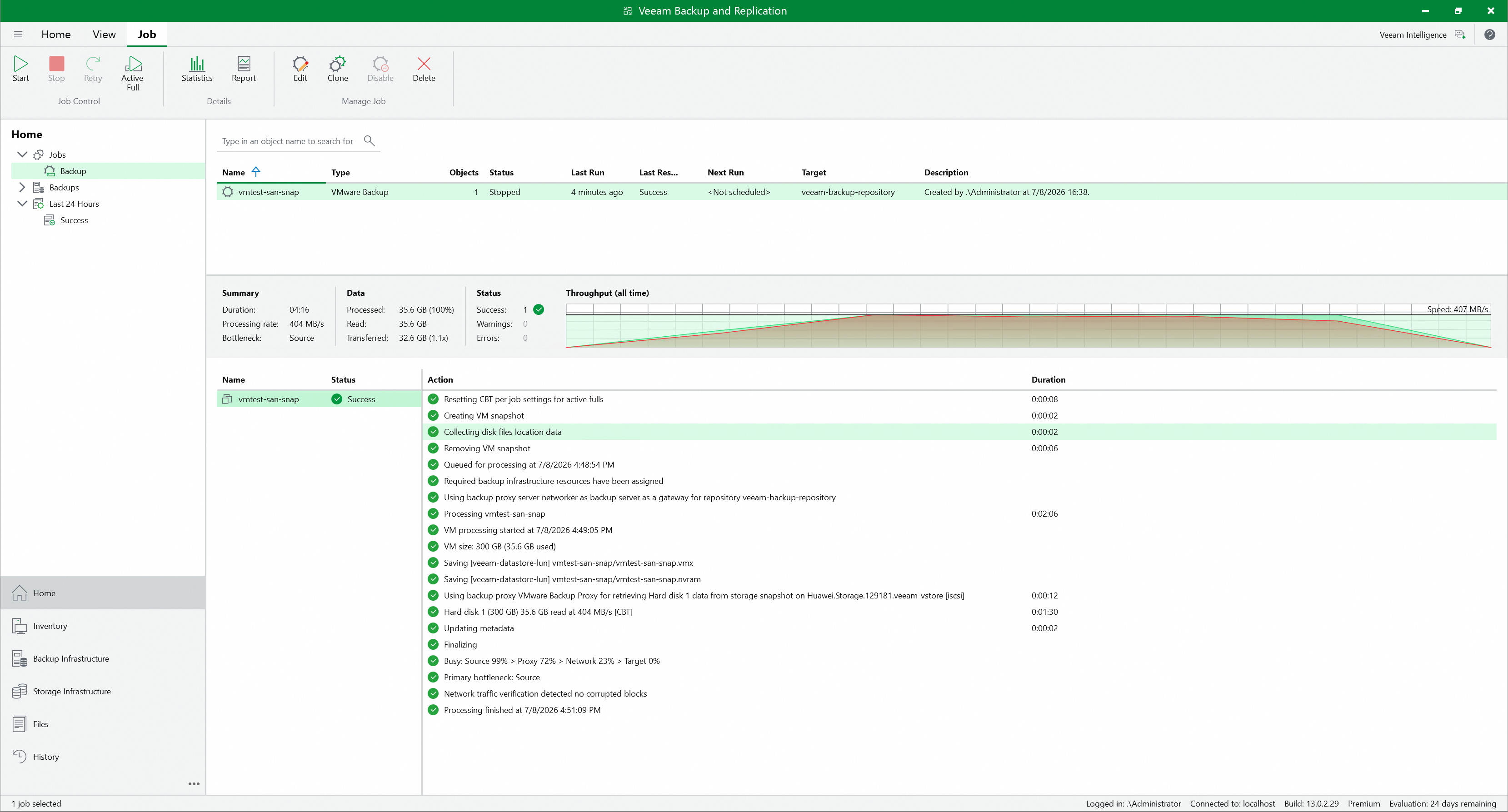
Task: Select vmtest-san-snap in the objects list
Action: pos(319,399)
